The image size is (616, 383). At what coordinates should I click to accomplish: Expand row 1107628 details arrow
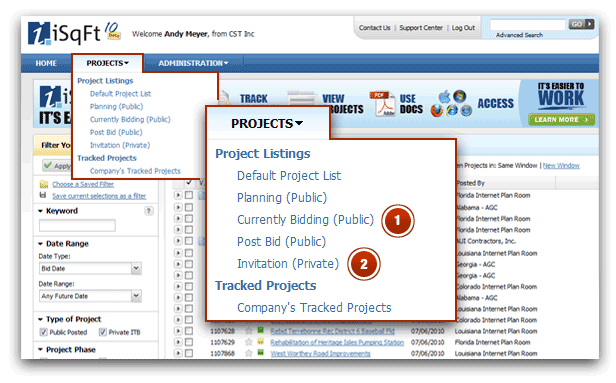pyautogui.click(x=178, y=331)
